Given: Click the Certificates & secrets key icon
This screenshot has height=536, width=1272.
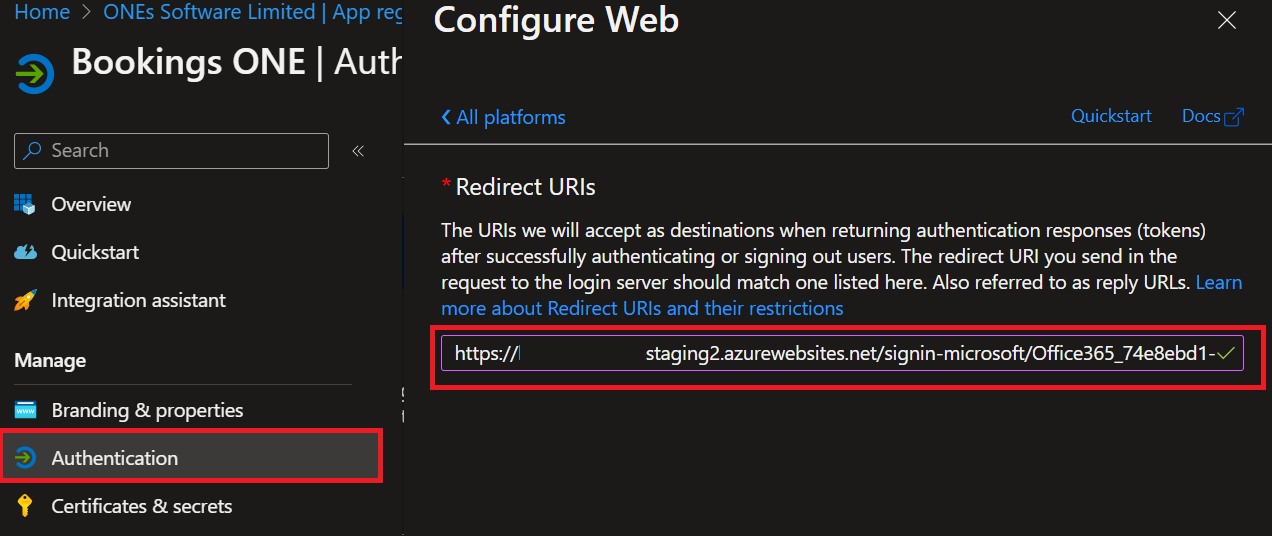Looking at the screenshot, I should (x=25, y=506).
